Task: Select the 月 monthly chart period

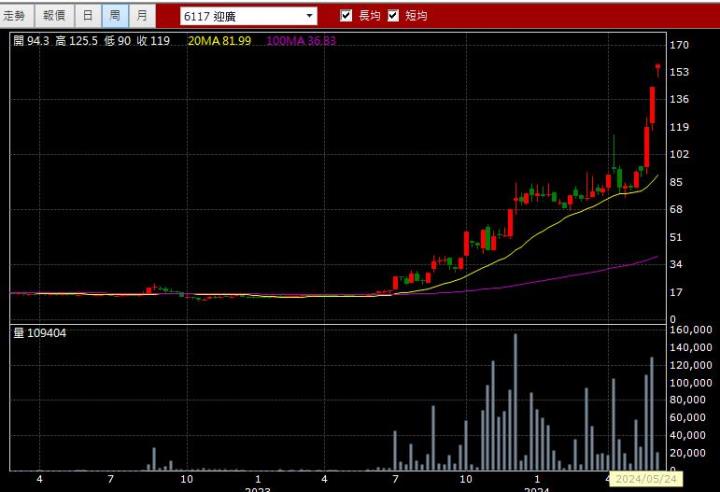Action: click(143, 15)
